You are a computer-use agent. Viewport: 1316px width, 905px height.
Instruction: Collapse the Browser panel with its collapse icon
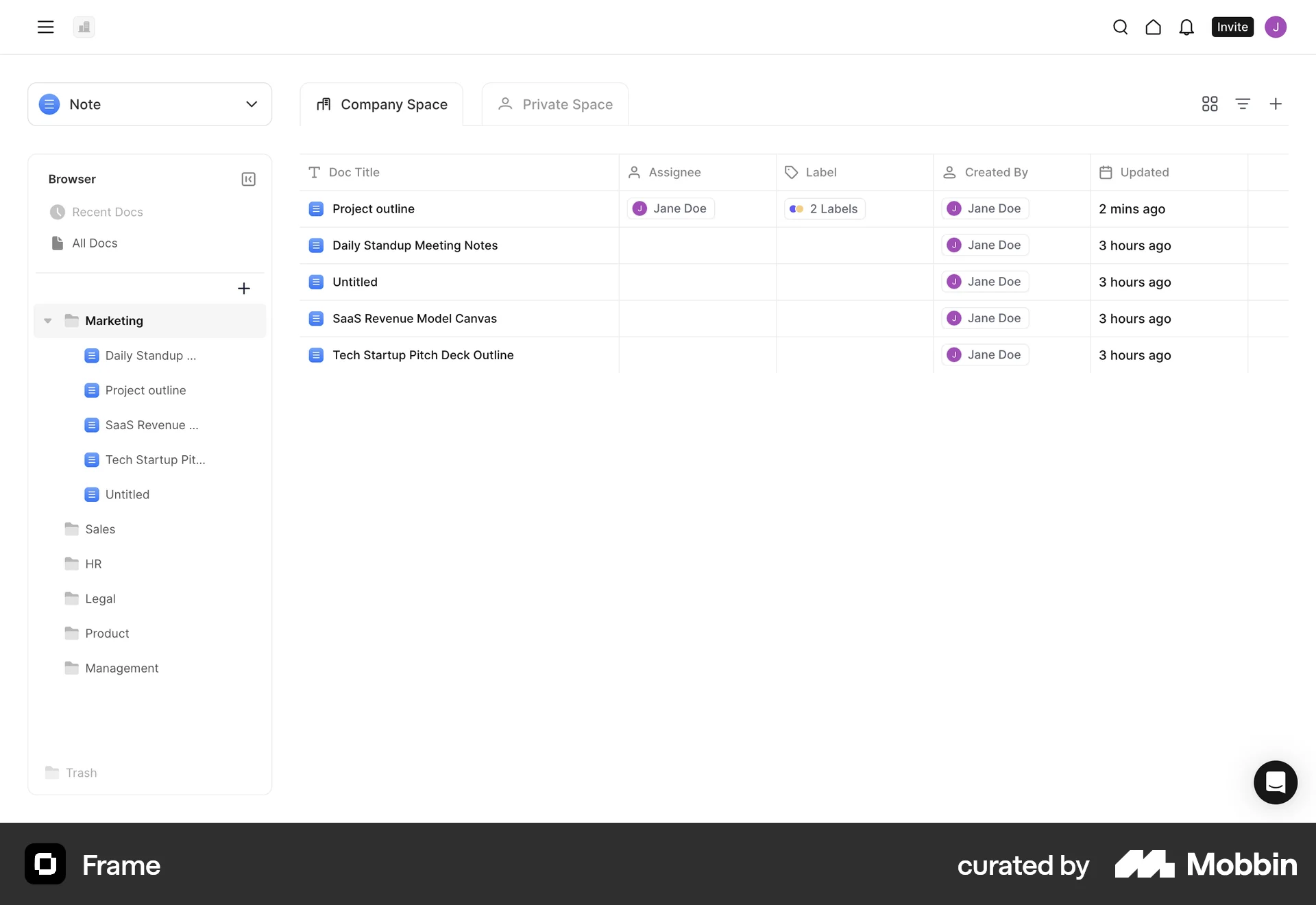[248, 179]
